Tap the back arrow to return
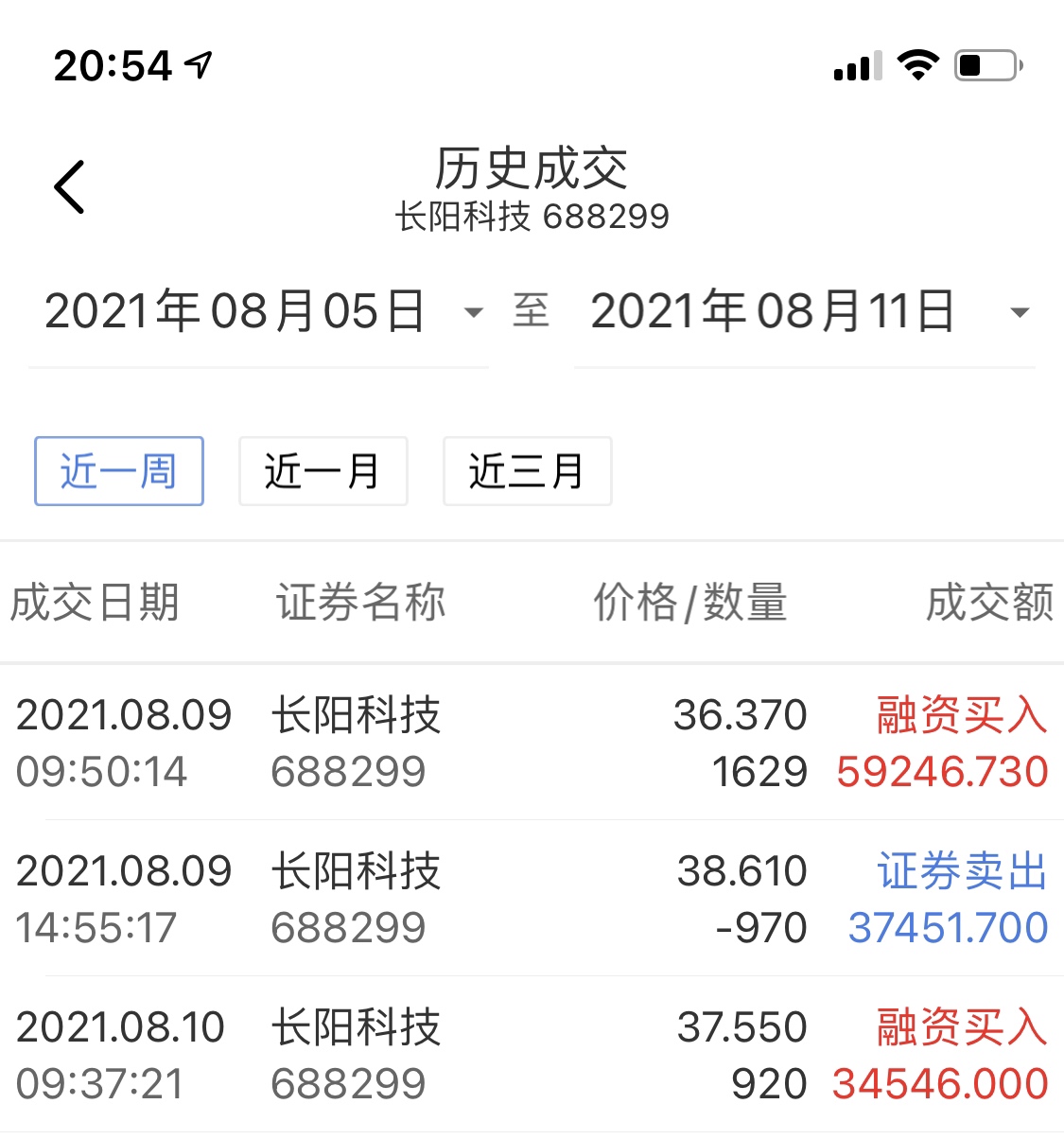This screenshot has height=1139, width=1064. pos(71,185)
